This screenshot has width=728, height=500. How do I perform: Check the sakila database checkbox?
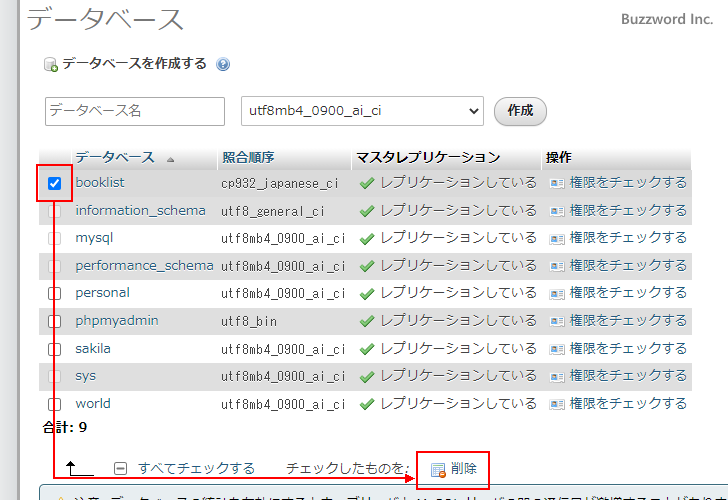coord(54,349)
